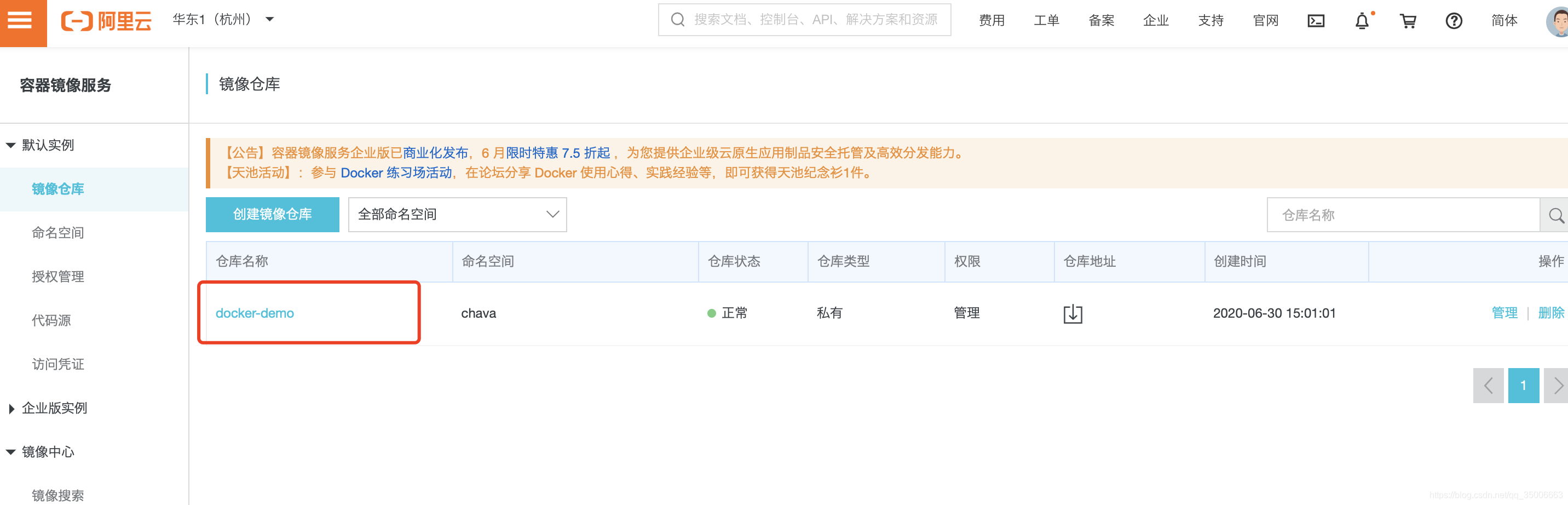The height and width of the screenshot is (505, 1568).
Task: Open 费用 in the top navigation
Action: [x=991, y=21]
